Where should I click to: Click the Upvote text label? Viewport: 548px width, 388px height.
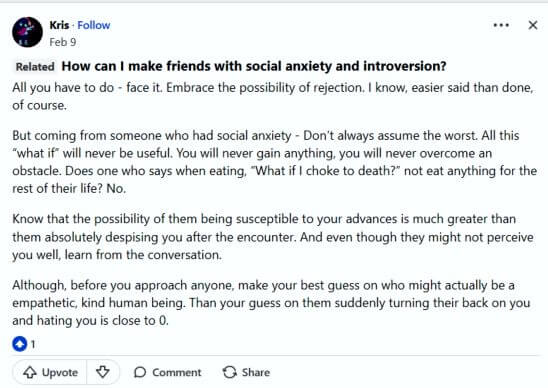click(60, 372)
